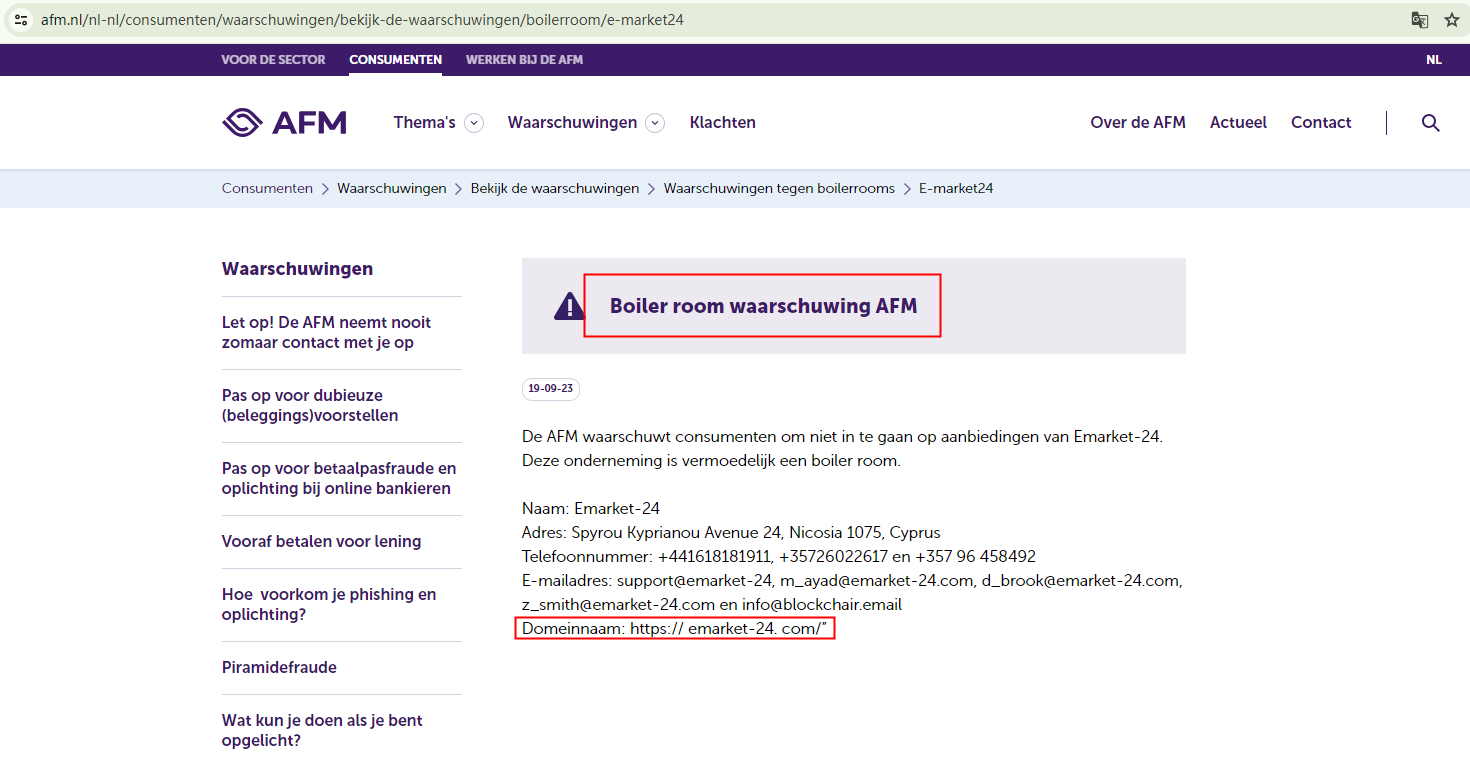Switch language using the NL button

1434,60
